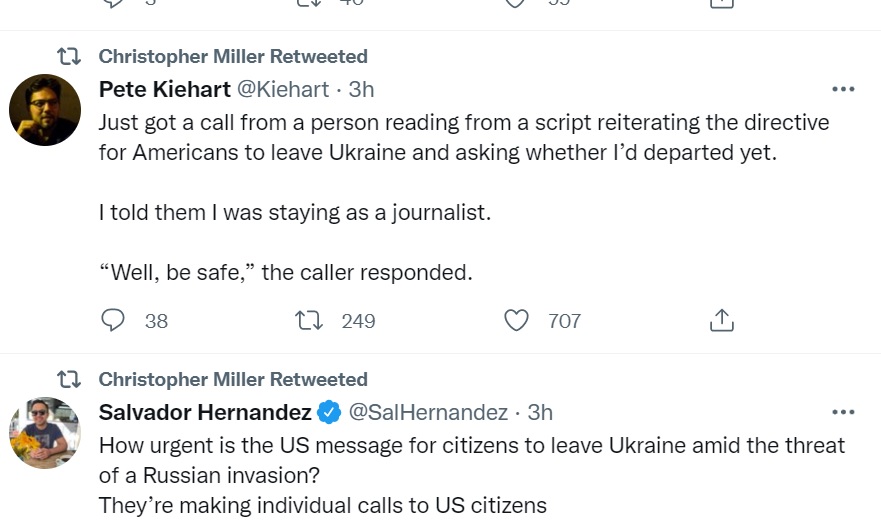Reply to Pete Kiehart's tweet
This screenshot has height=520, width=881.
click(x=113, y=320)
